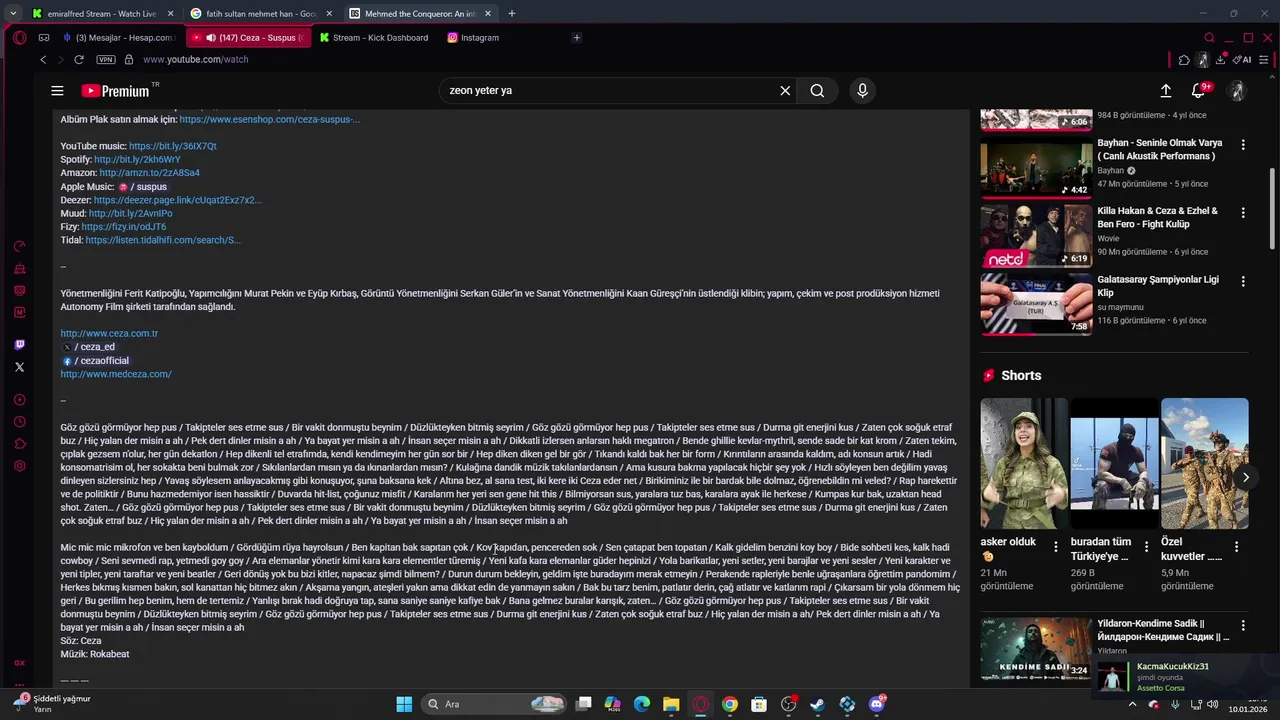Image resolution: width=1280 pixels, height=720 pixels.
Task: Open the esenshop.com album purchase link
Action: [x=270, y=119]
